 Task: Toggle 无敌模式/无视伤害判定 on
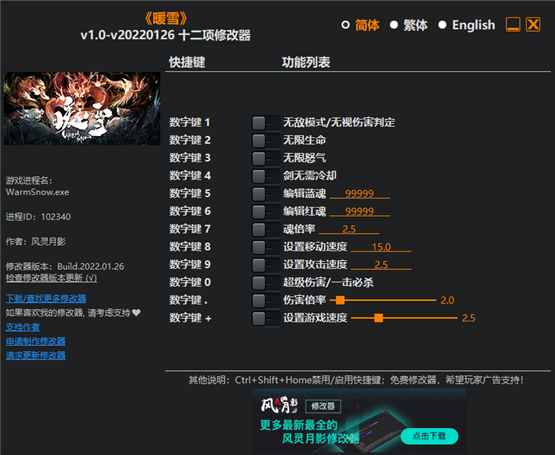(265, 123)
